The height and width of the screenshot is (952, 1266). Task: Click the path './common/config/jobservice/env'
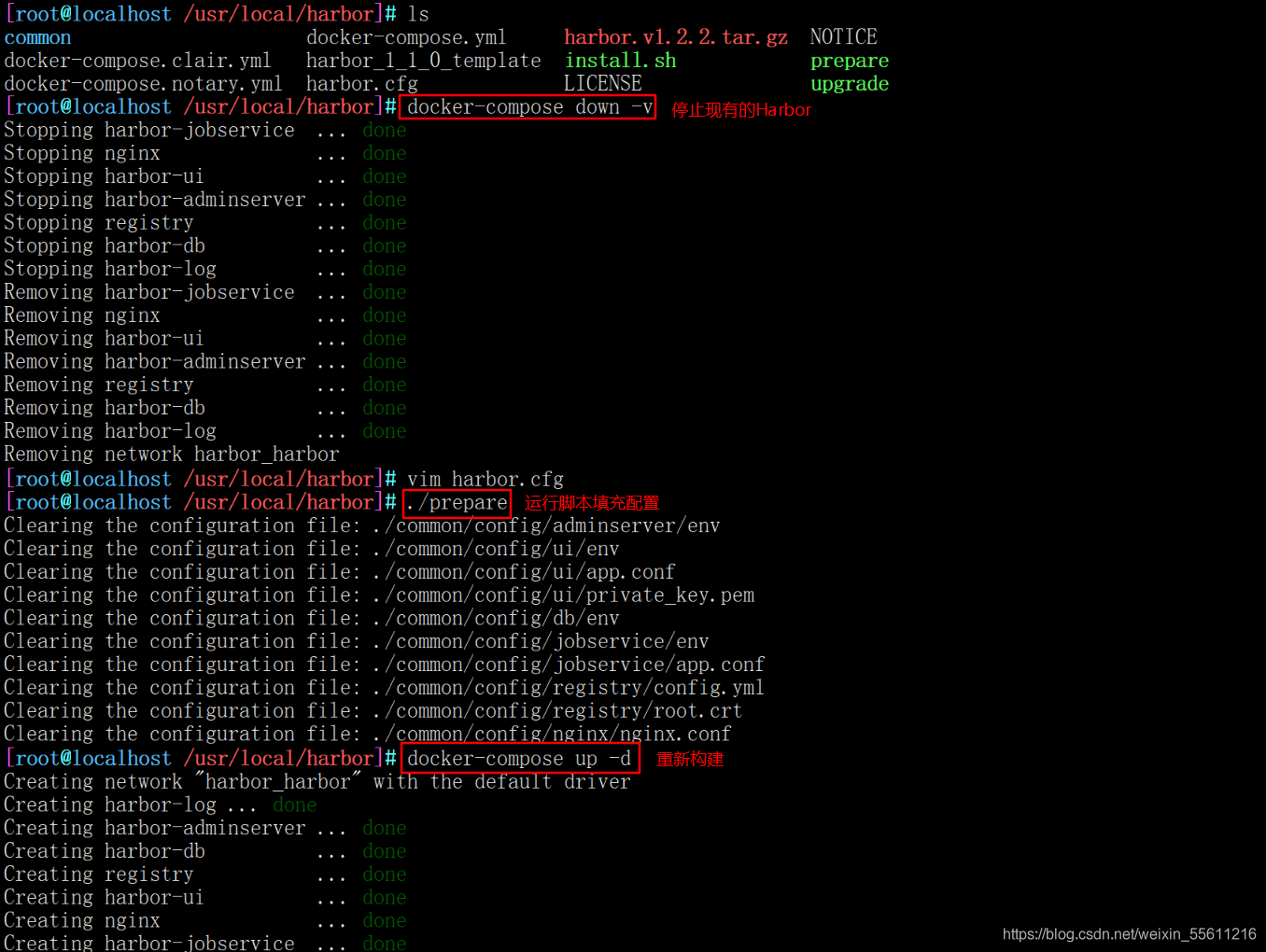coord(541,642)
